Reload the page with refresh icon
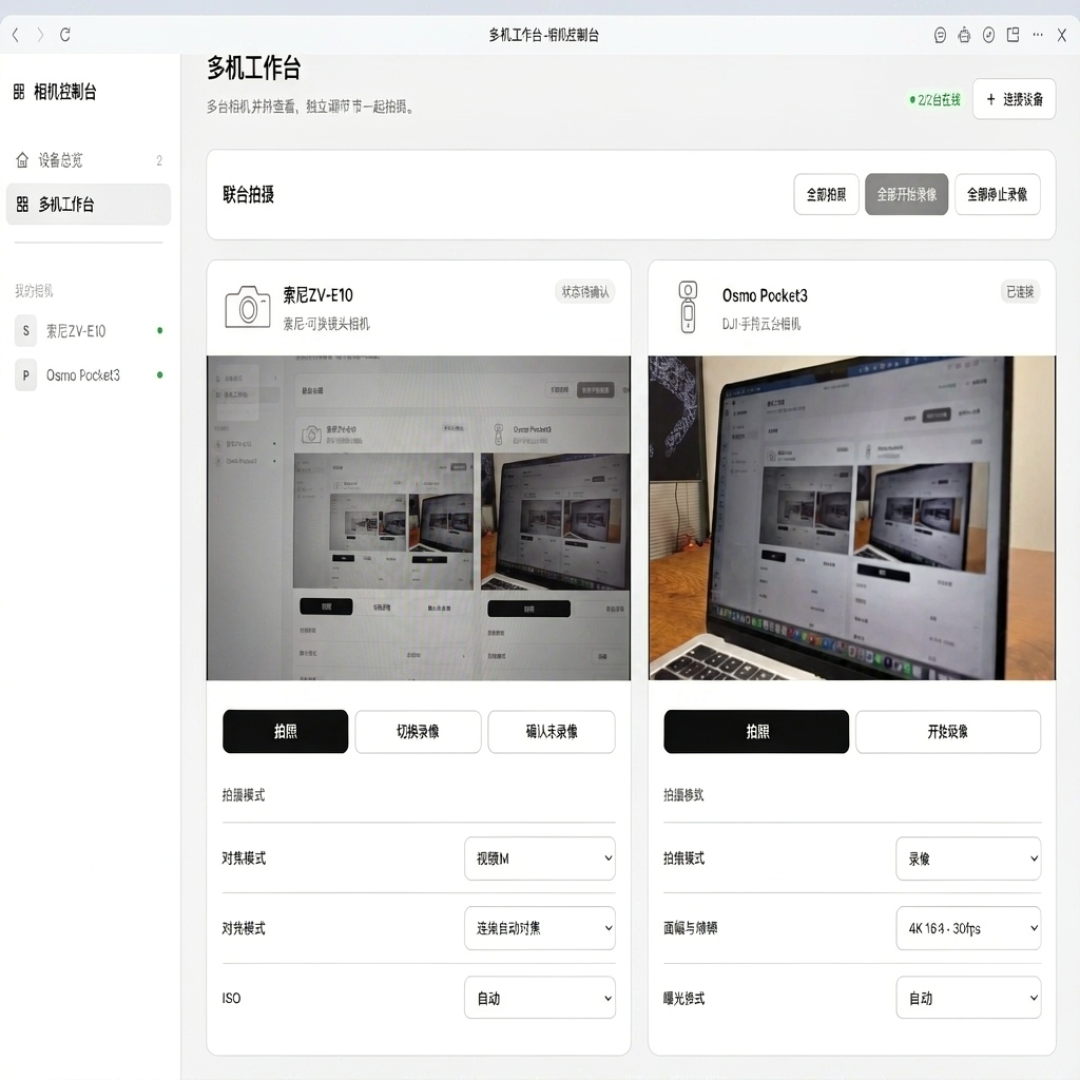The width and height of the screenshot is (1080, 1080). (x=65, y=34)
